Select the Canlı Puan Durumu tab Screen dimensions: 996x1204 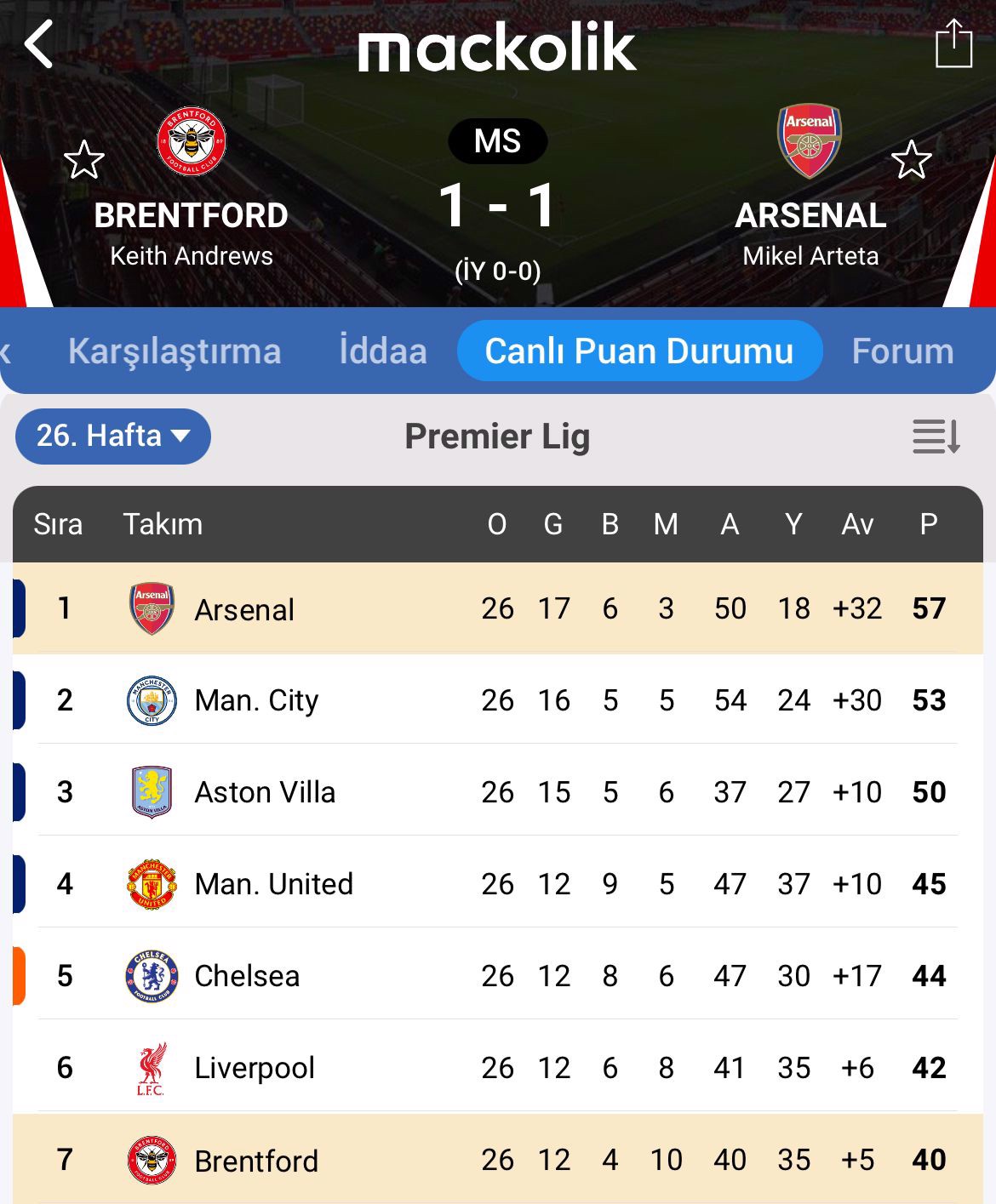click(639, 351)
